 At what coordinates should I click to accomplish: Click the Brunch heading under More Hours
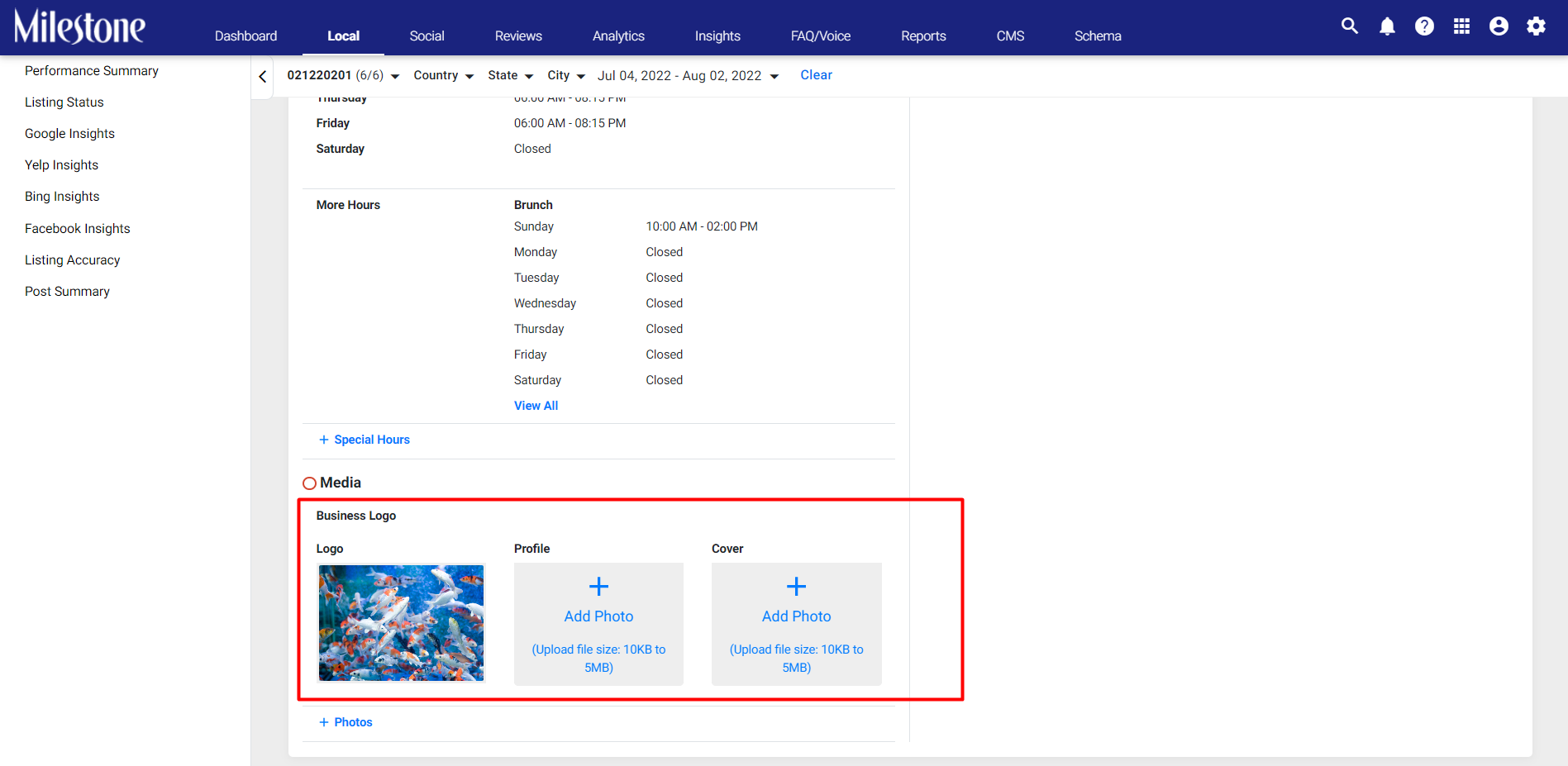(x=533, y=205)
